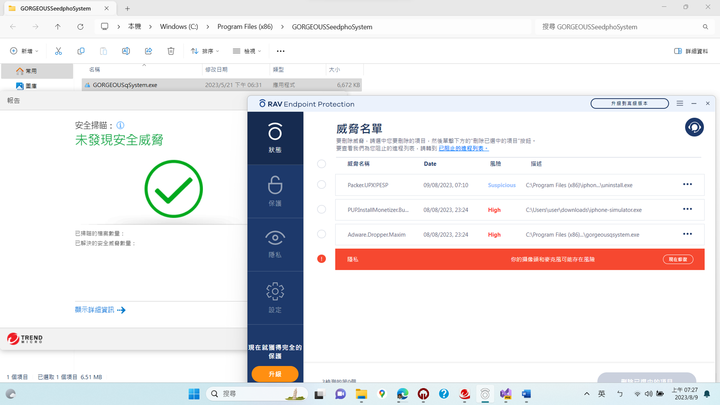Open the See more ellipsis in Explorer toolbar

pyautogui.click(x=281, y=51)
